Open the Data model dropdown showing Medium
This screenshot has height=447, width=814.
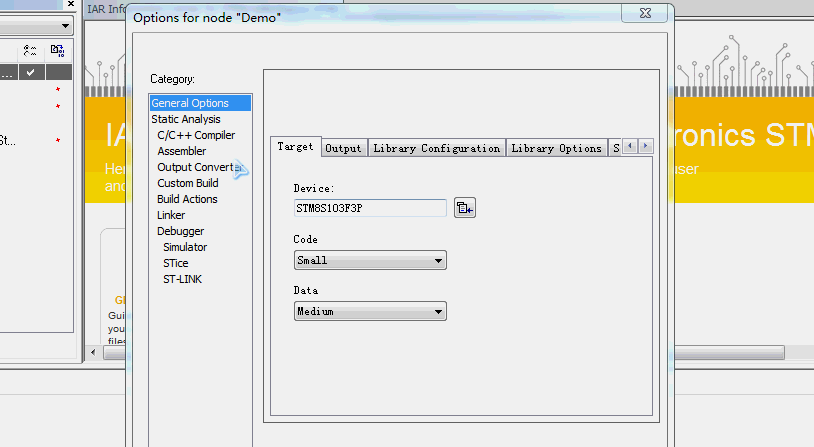click(370, 311)
